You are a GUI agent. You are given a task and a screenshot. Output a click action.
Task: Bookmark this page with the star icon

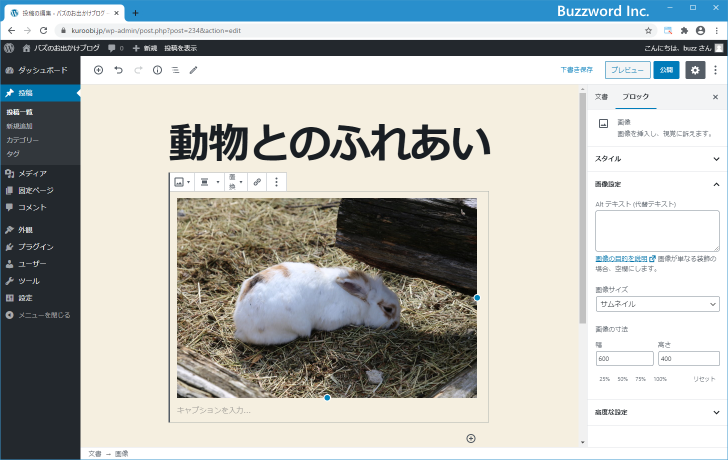(x=648, y=31)
